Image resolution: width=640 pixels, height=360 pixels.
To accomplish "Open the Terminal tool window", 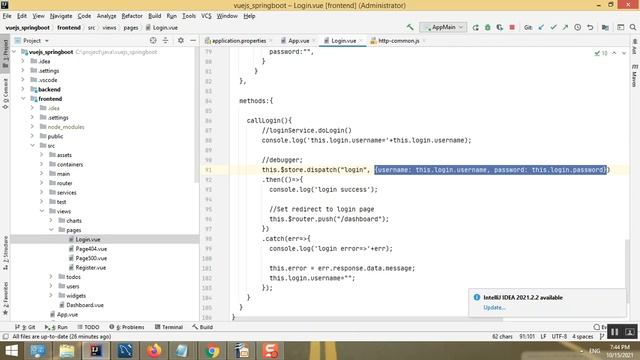I will point(169,327).
